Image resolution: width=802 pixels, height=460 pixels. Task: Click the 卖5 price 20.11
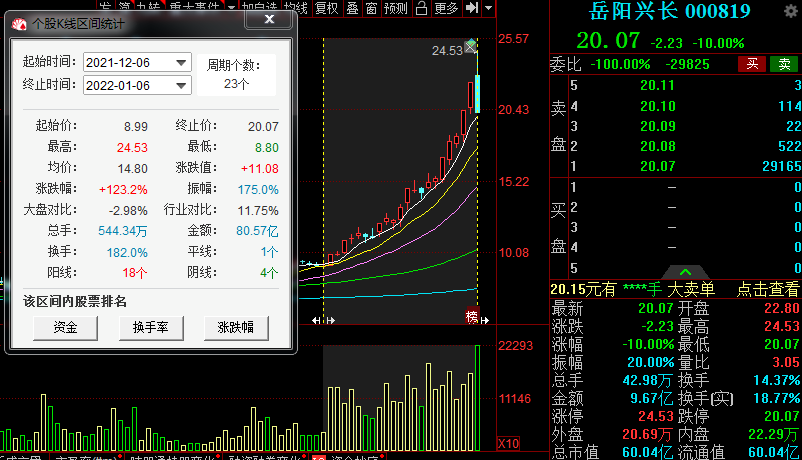tap(658, 85)
